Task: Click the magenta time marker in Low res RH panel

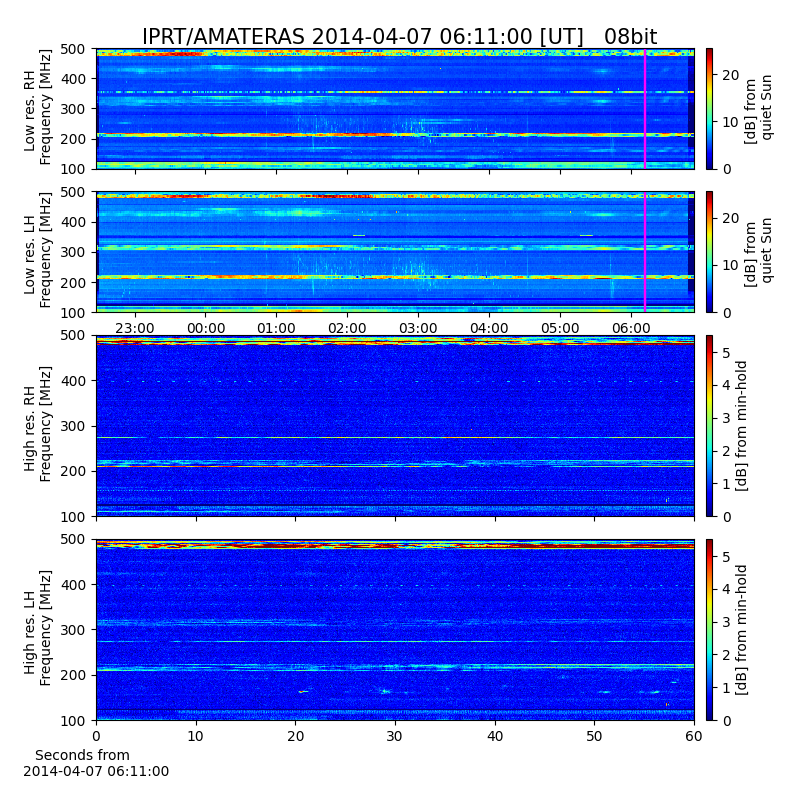Action: pyautogui.click(x=645, y=108)
